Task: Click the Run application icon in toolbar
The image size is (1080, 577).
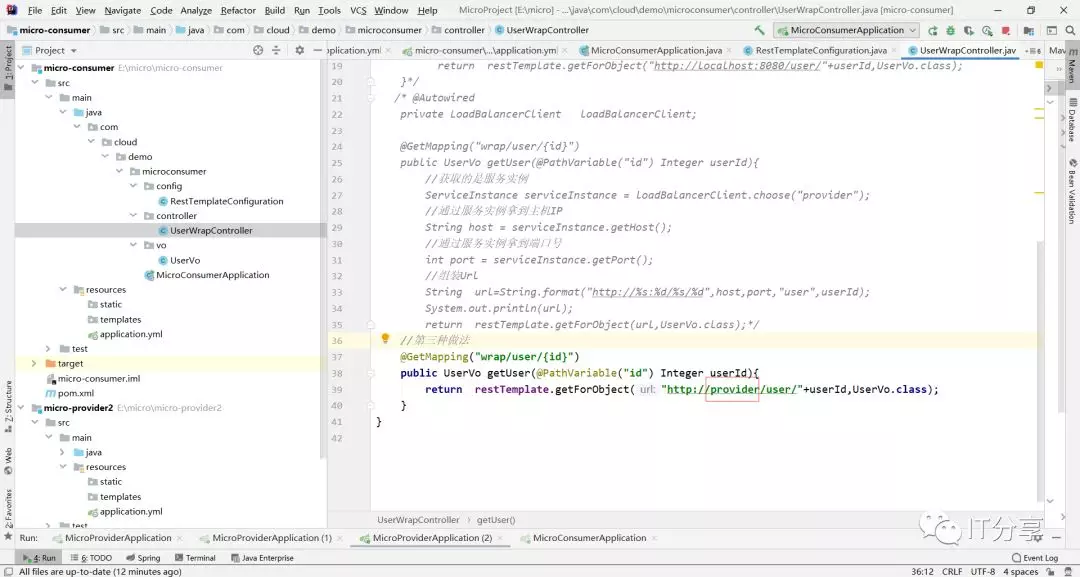Action: coord(933,30)
